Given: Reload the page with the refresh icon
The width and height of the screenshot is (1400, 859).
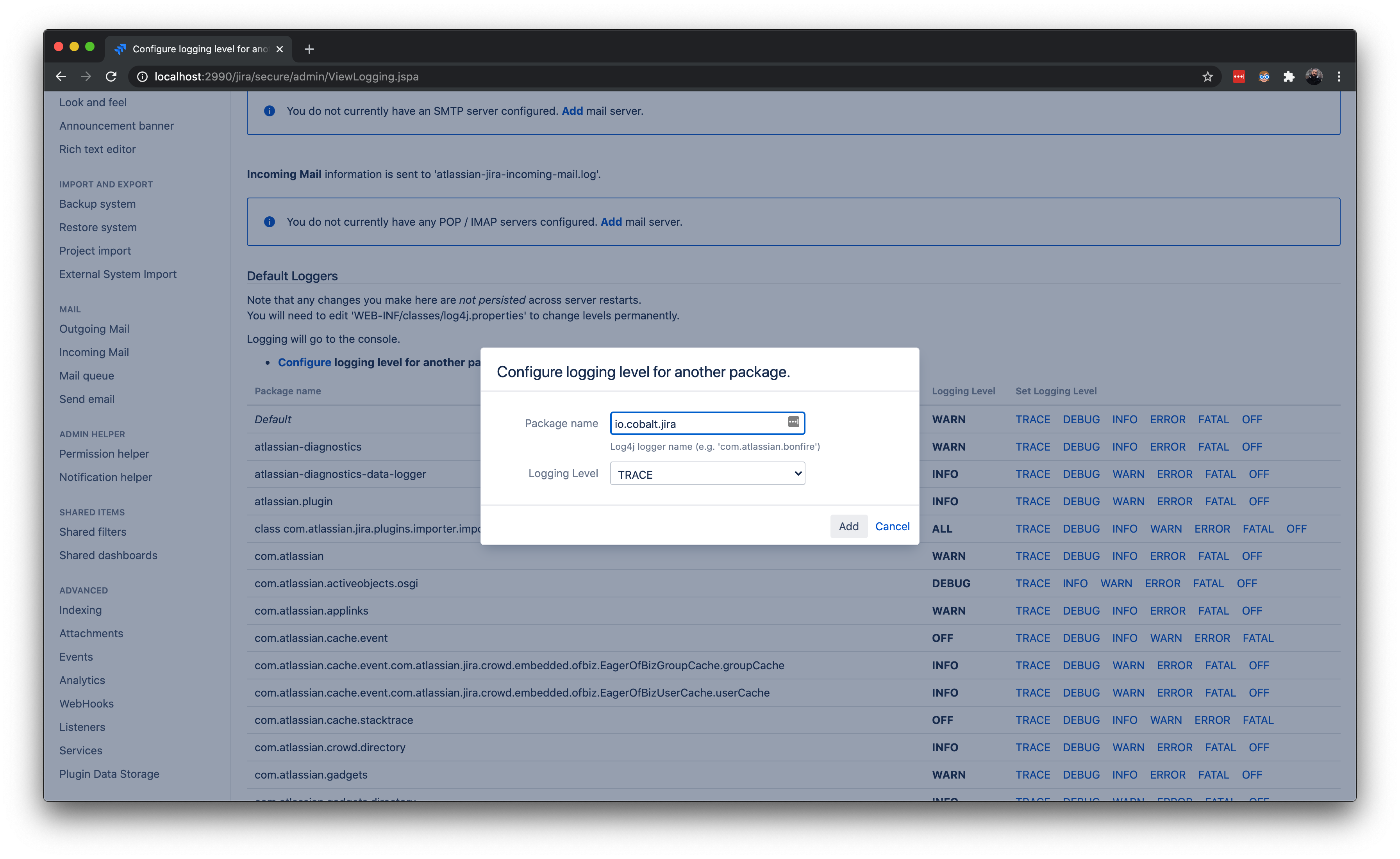Looking at the screenshot, I should coord(111,77).
